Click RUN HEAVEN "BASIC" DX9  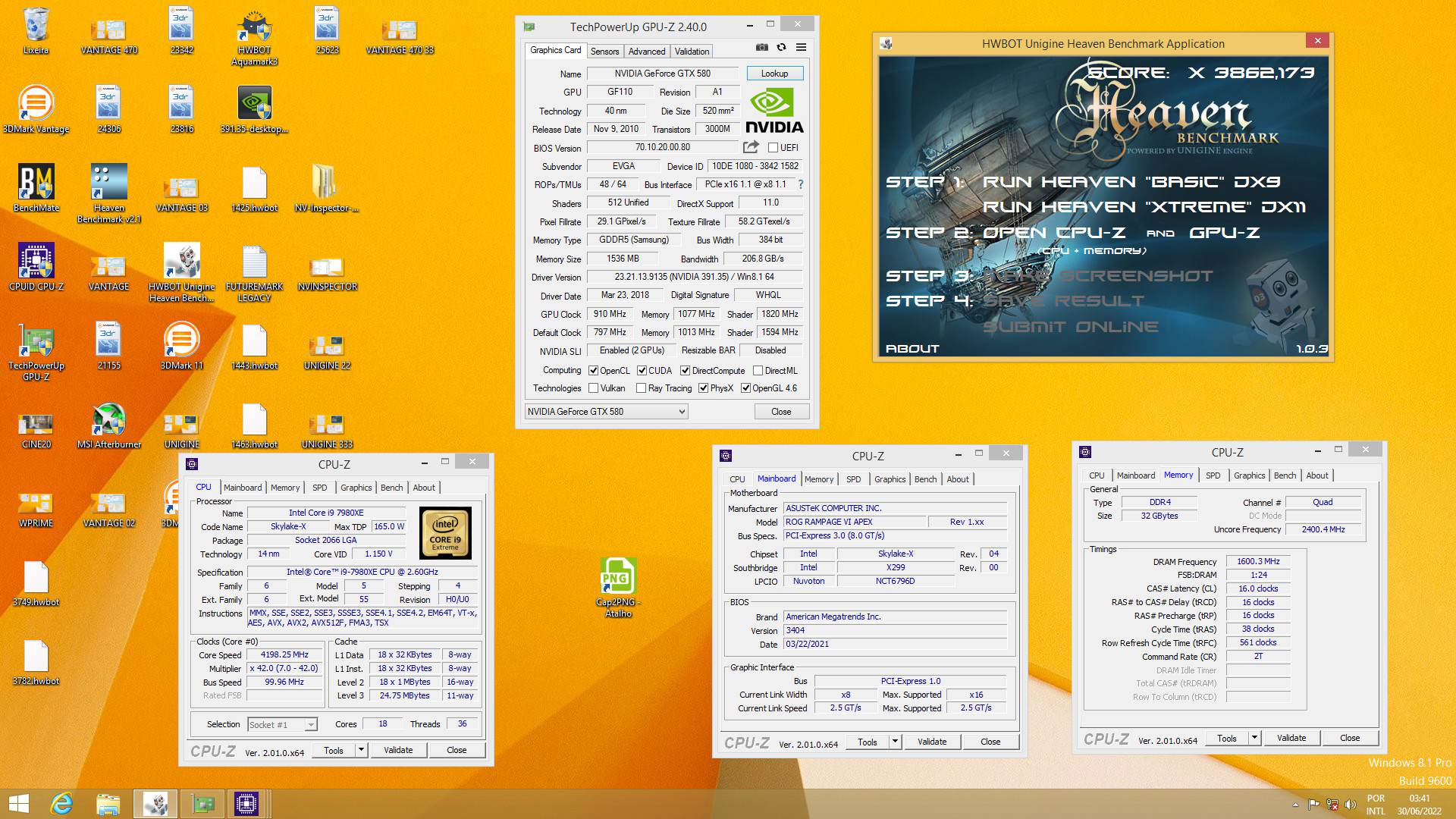[1131, 182]
